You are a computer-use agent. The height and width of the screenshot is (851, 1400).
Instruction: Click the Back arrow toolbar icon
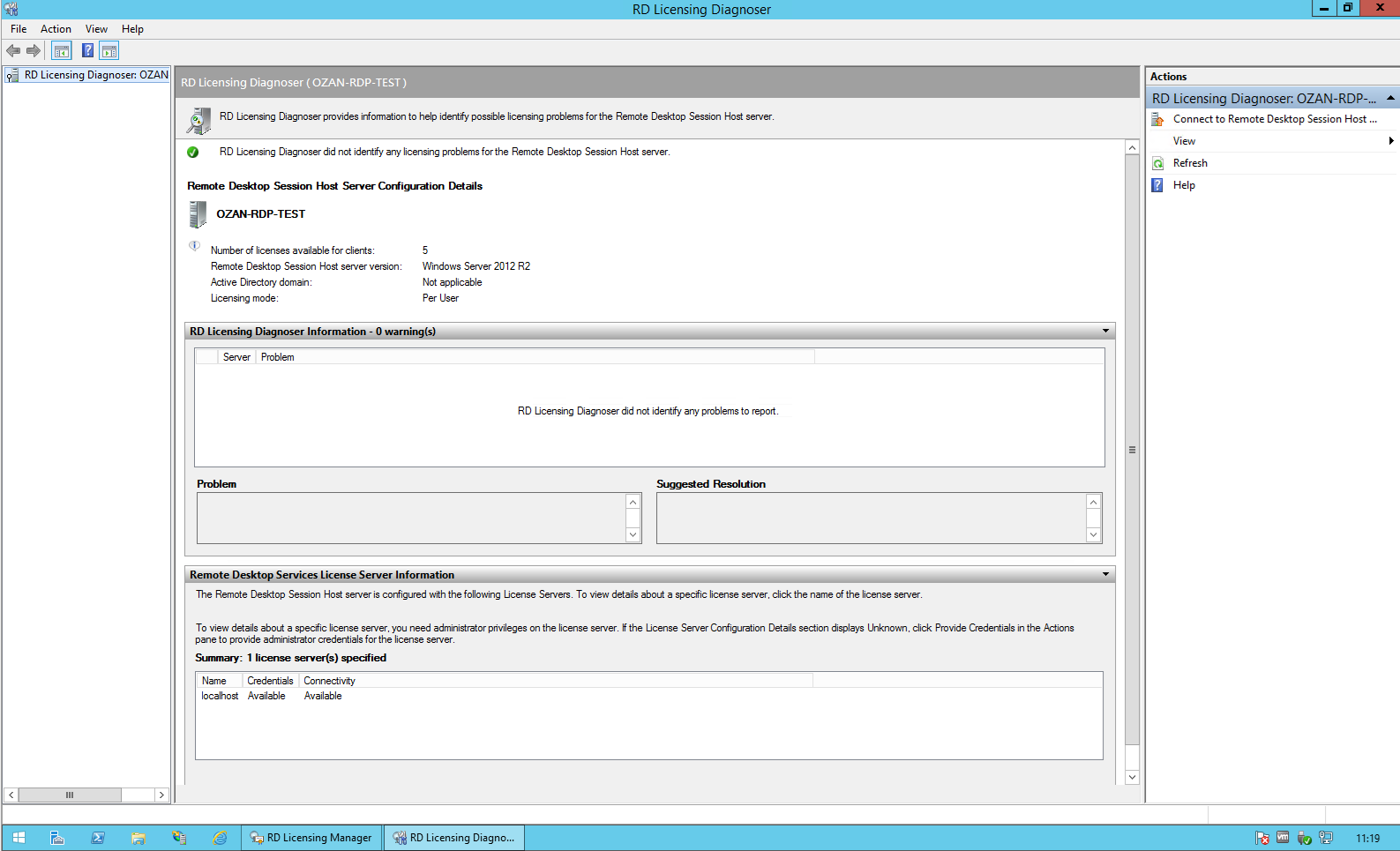13,51
